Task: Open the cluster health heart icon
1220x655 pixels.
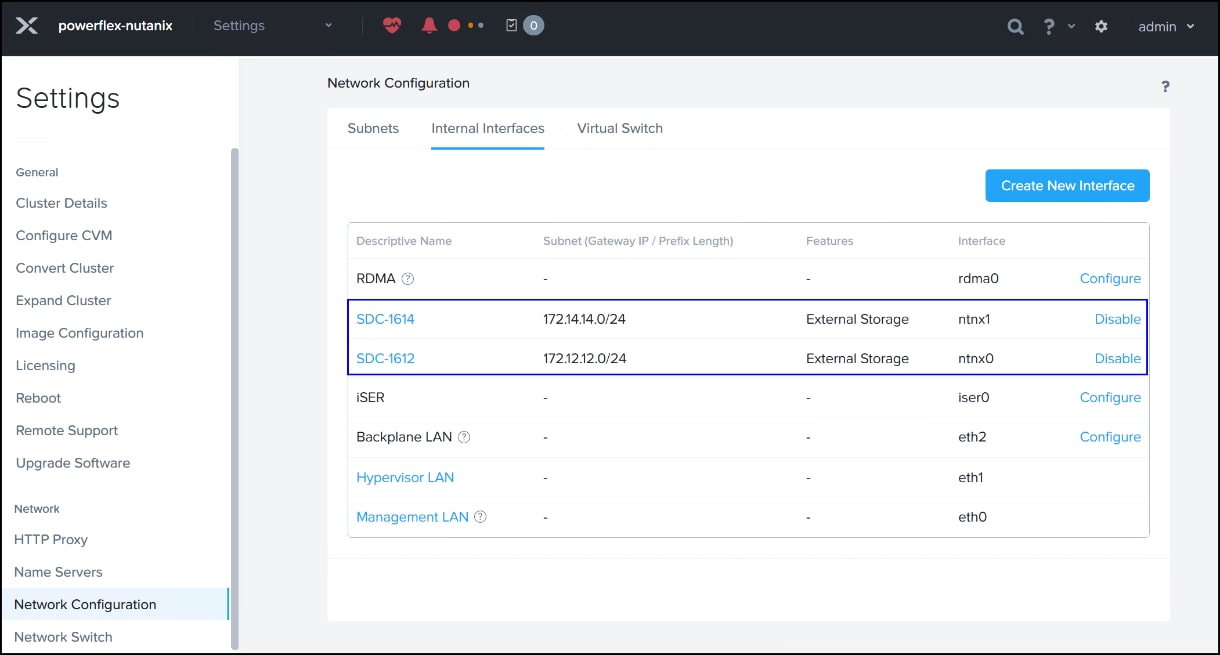Action: click(392, 26)
